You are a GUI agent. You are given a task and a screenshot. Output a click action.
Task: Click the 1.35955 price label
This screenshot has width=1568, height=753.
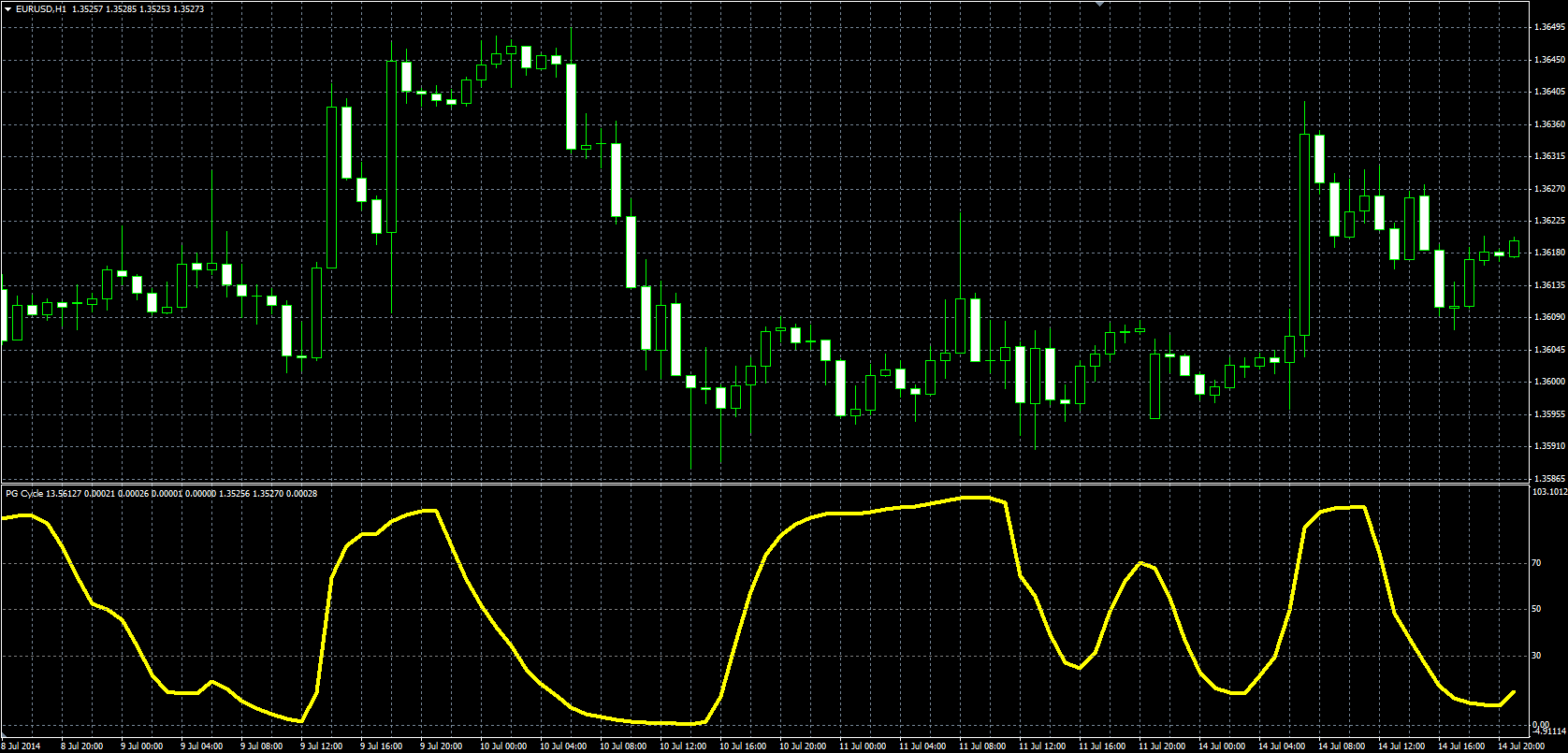[x=1549, y=414]
